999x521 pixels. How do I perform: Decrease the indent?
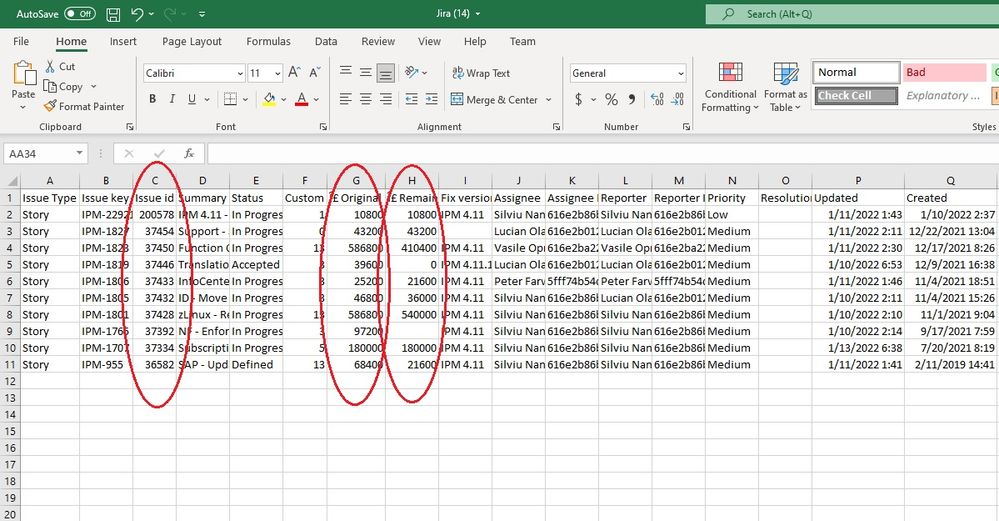click(412, 99)
